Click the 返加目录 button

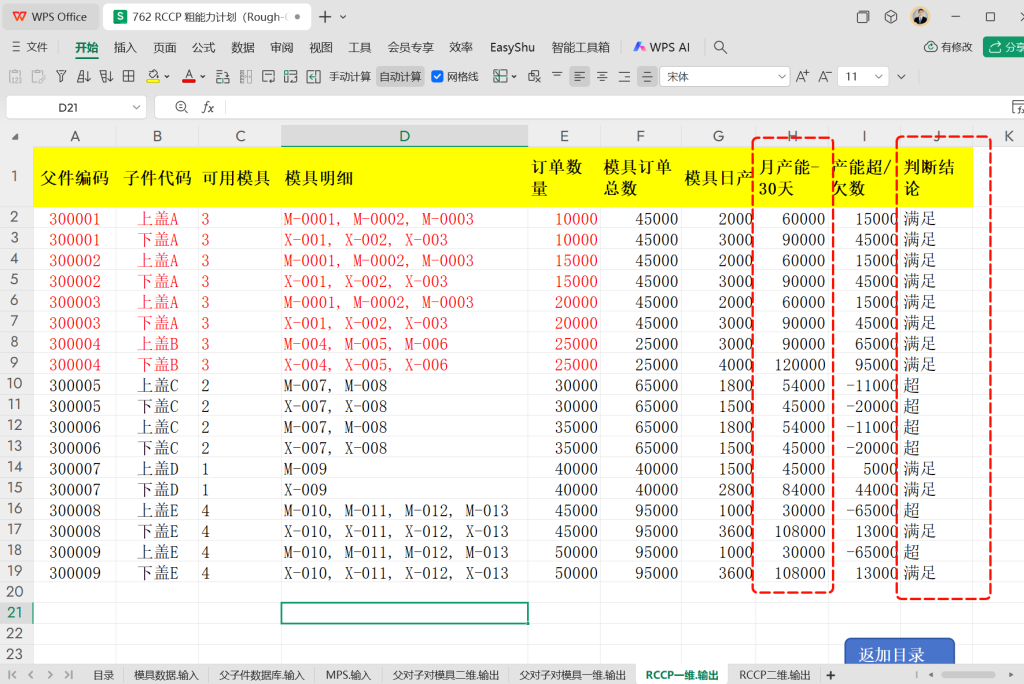pos(899,653)
